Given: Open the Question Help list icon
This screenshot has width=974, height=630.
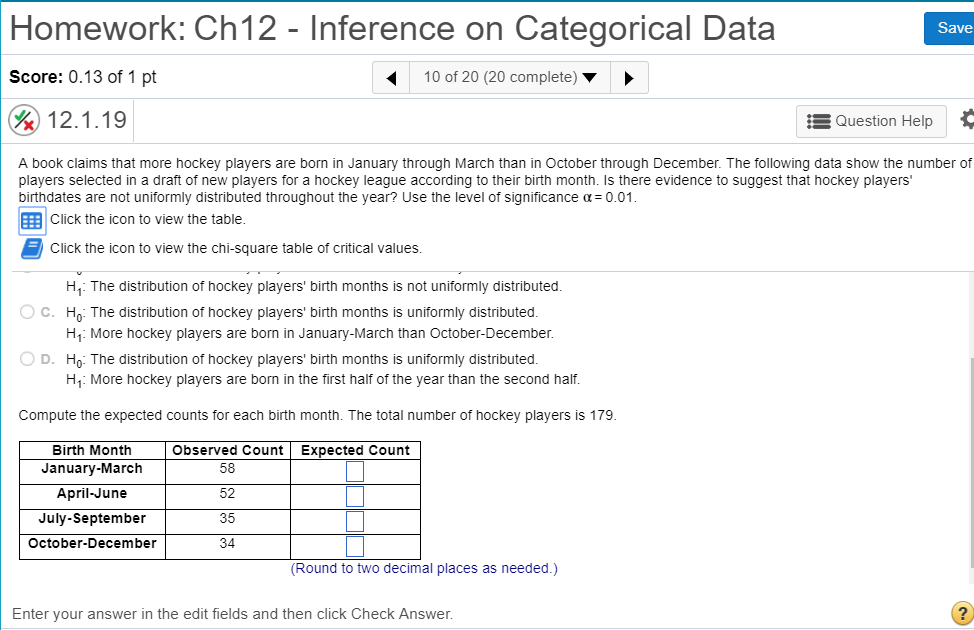Looking at the screenshot, I should [820, 120].
